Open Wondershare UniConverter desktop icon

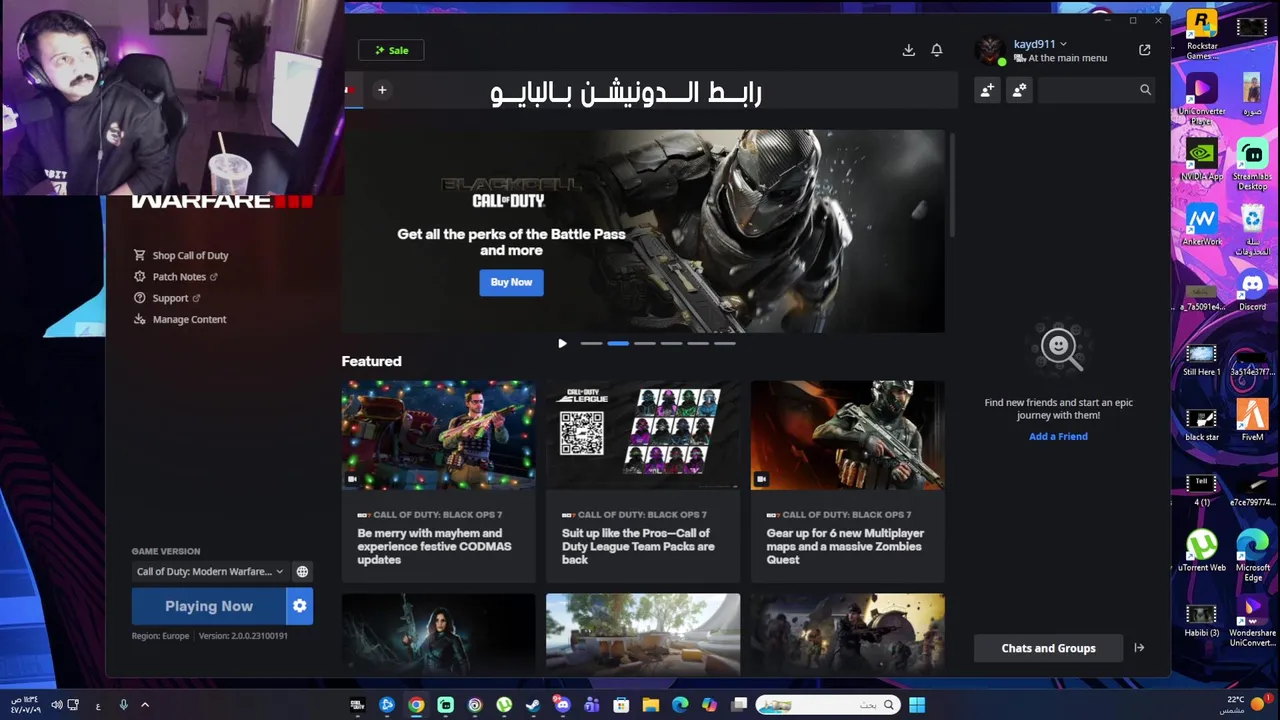pyautogui.click(x=1252, y=620)
